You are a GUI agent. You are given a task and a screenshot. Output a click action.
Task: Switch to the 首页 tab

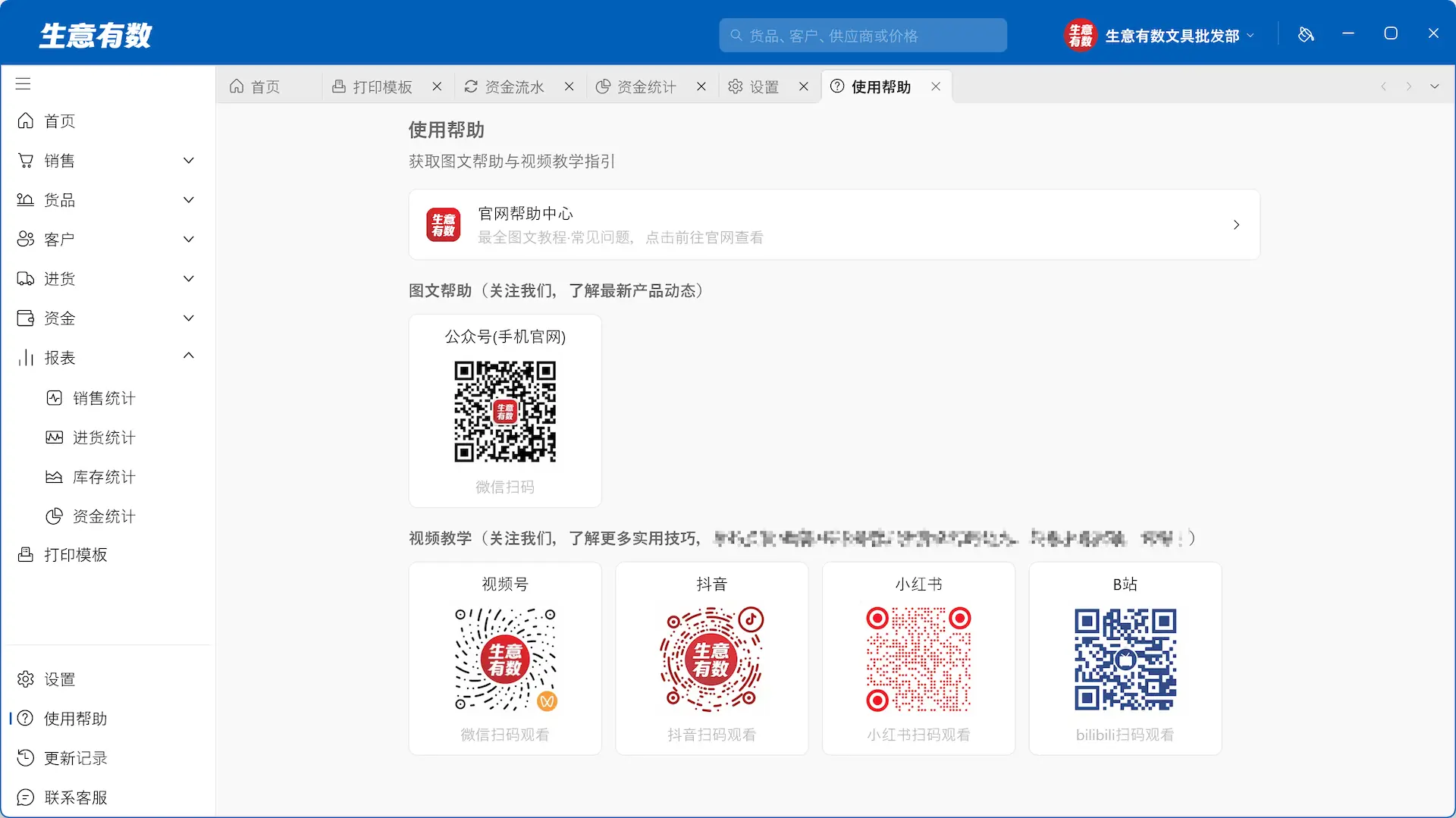[256, 87]
